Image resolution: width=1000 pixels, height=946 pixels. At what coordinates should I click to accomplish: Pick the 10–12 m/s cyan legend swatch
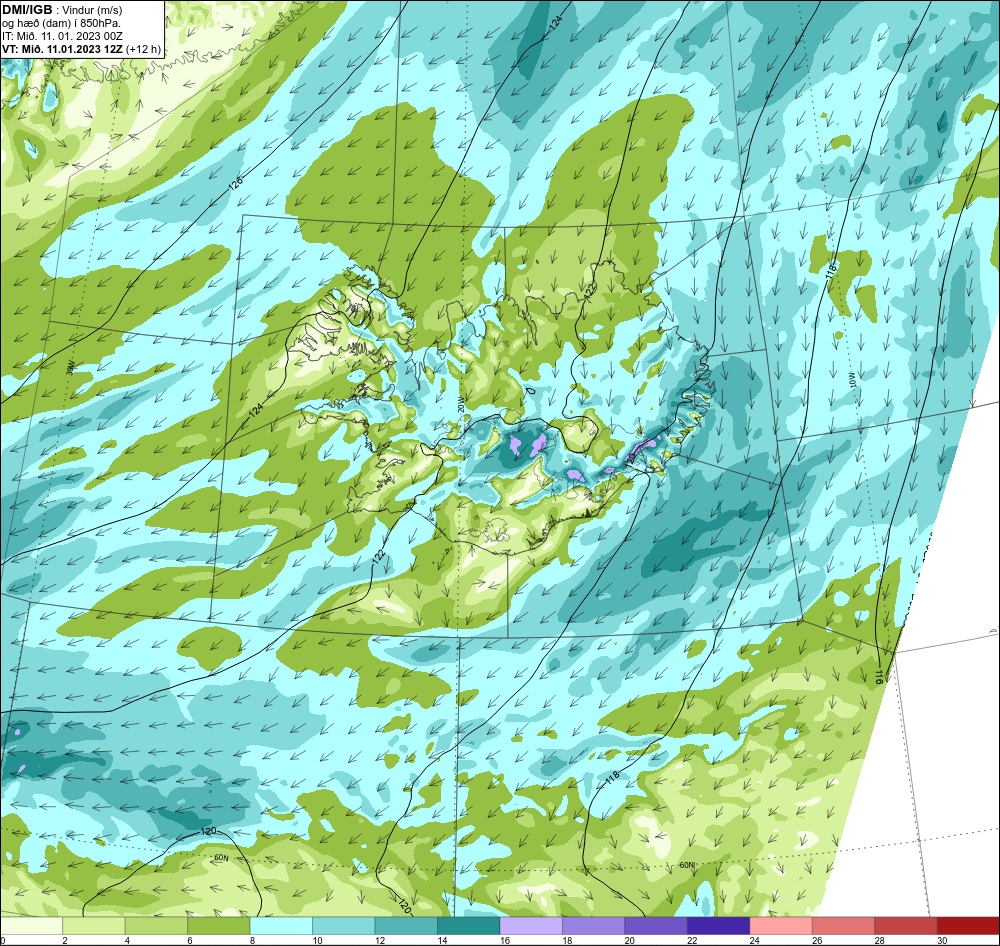pos(344,925)
